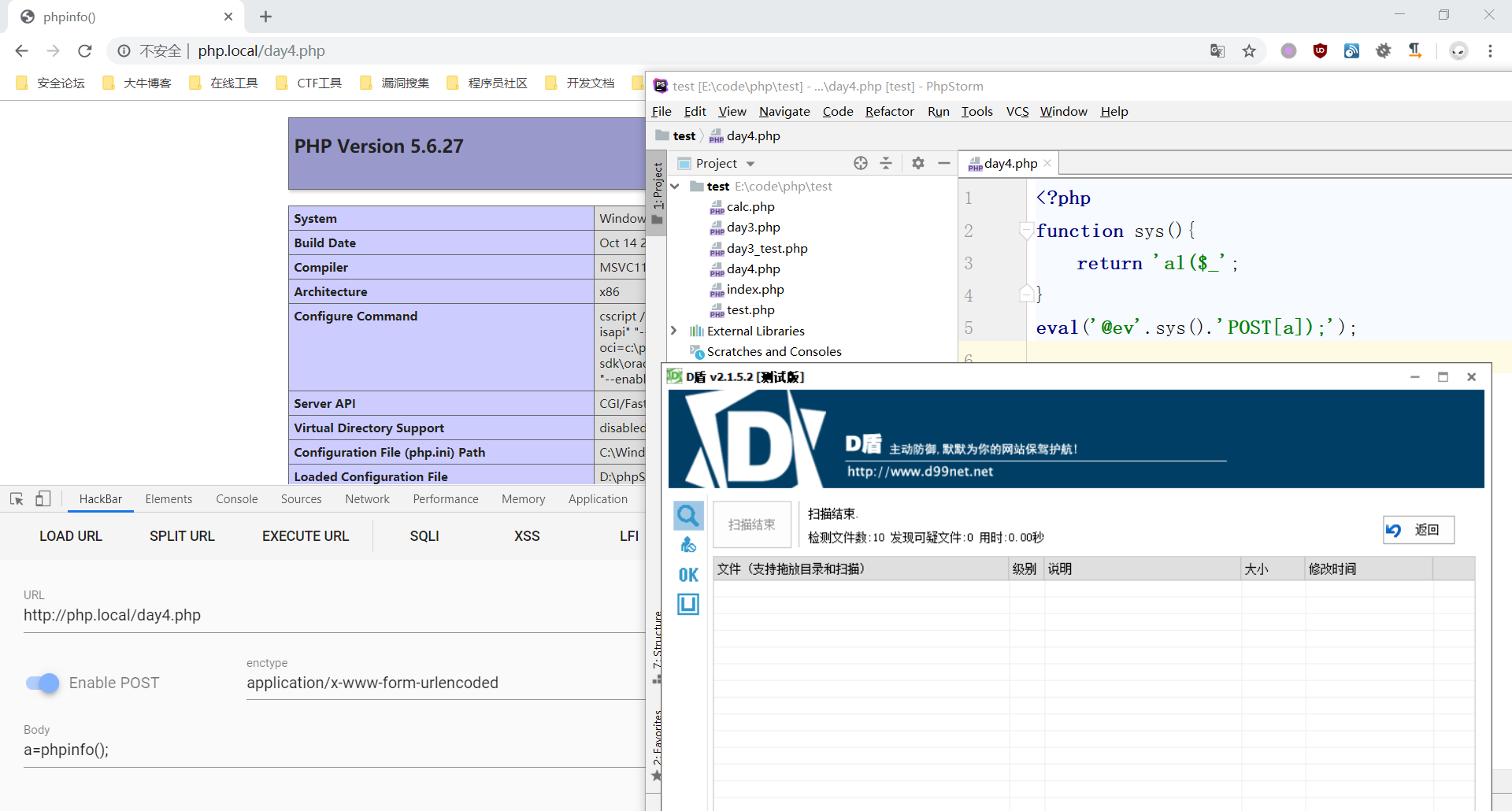This screenshot has height=811, width=1512.
Task: Click D盾 square box sidebar icon
Action: [688, 605]
